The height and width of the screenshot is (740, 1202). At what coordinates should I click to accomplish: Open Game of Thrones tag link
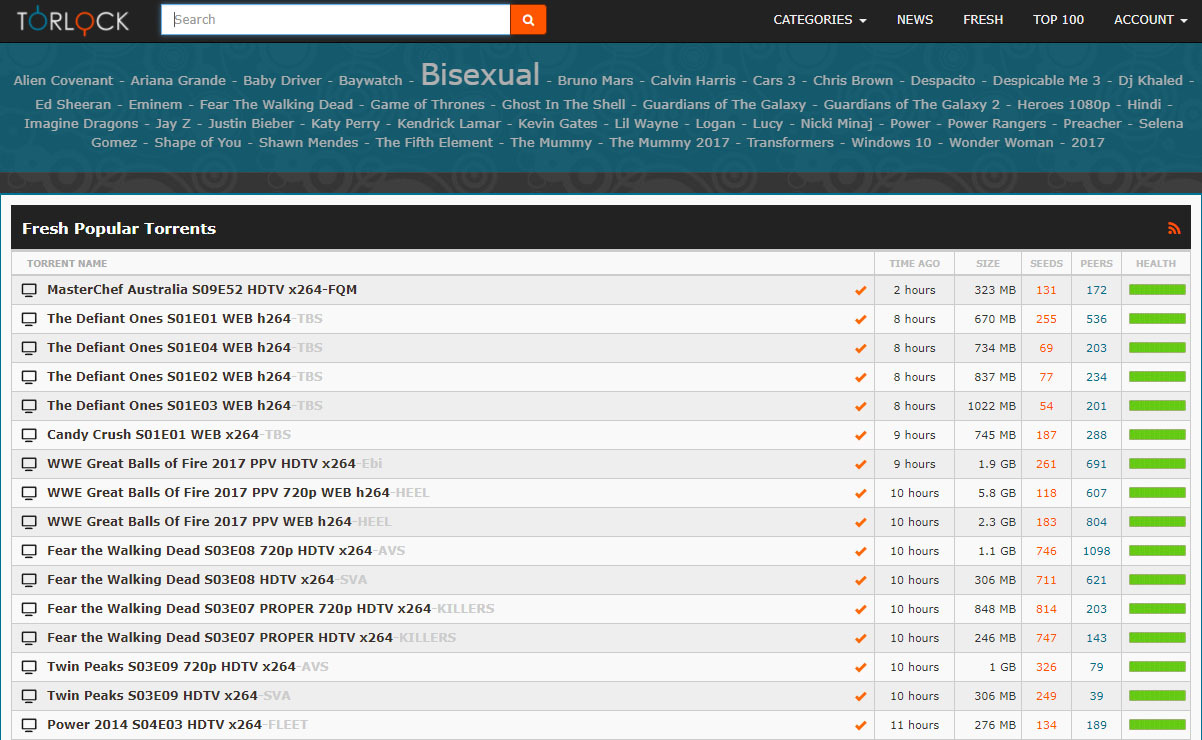427,104
